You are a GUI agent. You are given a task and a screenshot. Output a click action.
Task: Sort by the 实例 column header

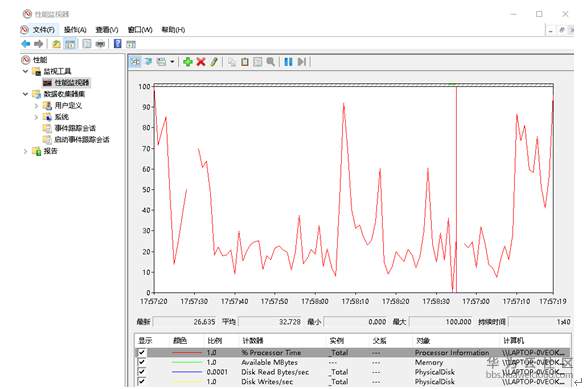point(337,340)
